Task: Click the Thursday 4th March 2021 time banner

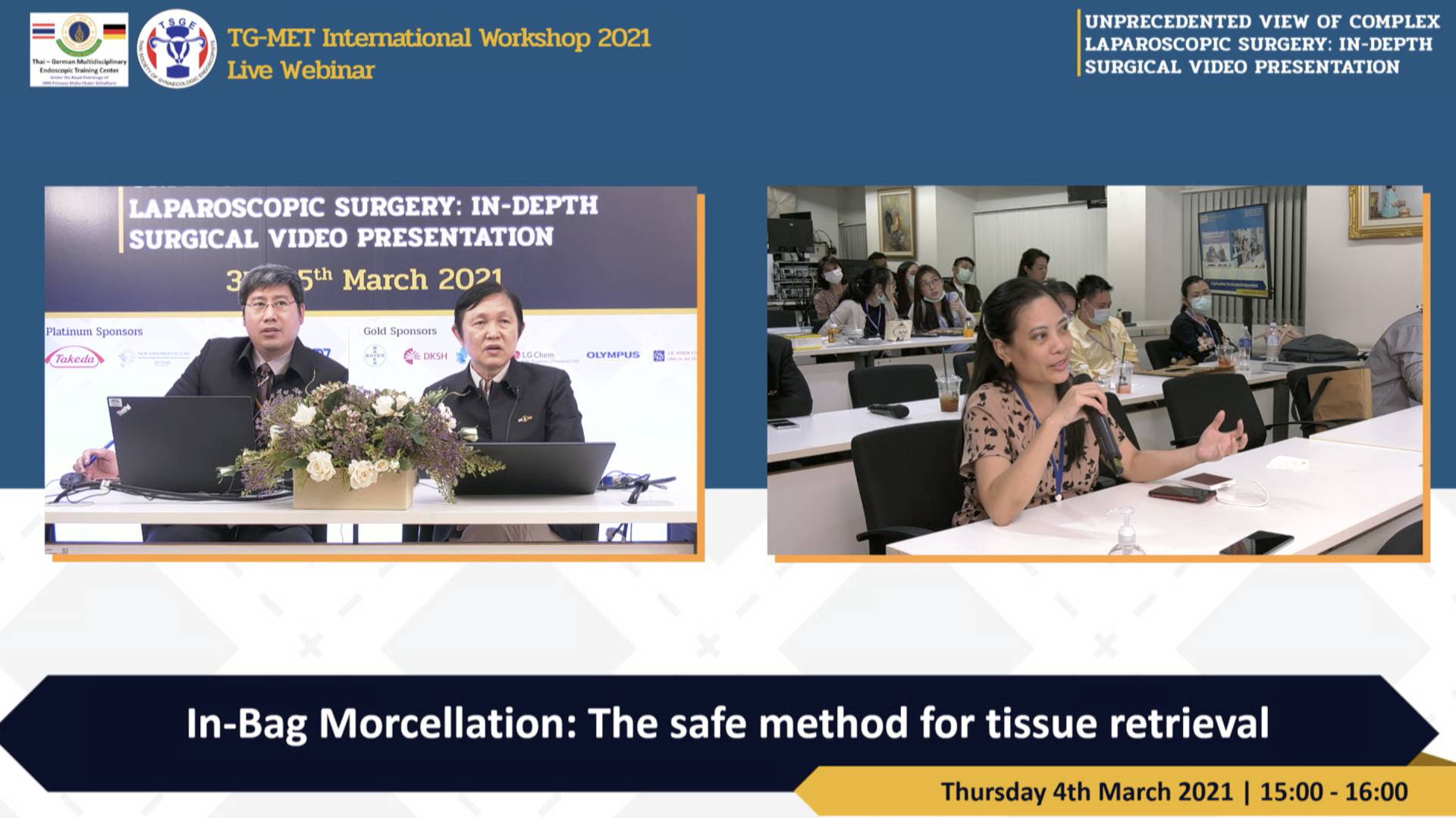Action: tap(1173, 791)
